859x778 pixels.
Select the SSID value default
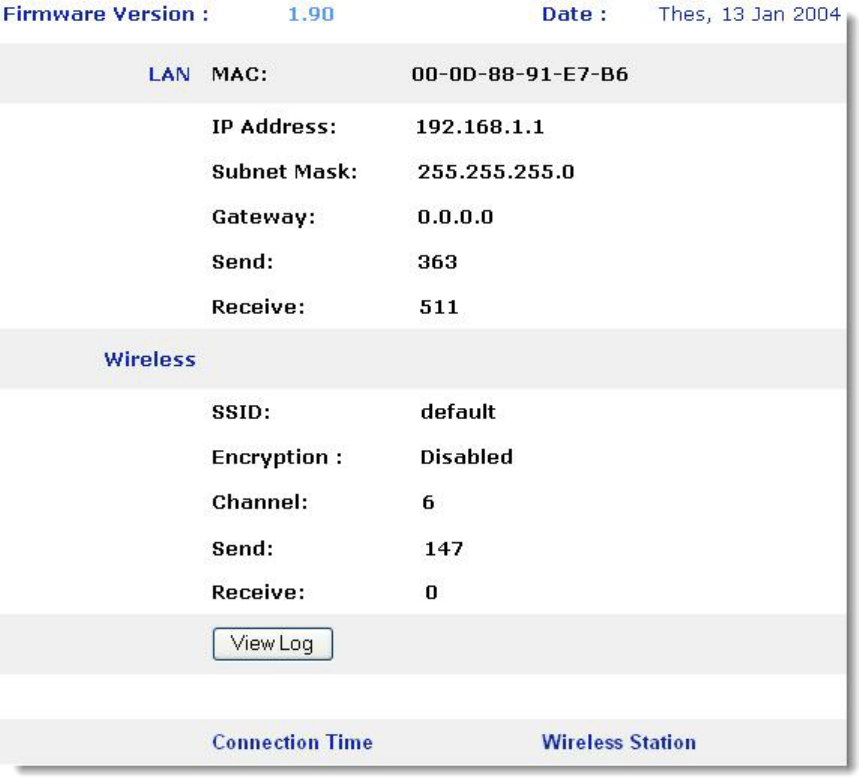(x=458, y=412)
